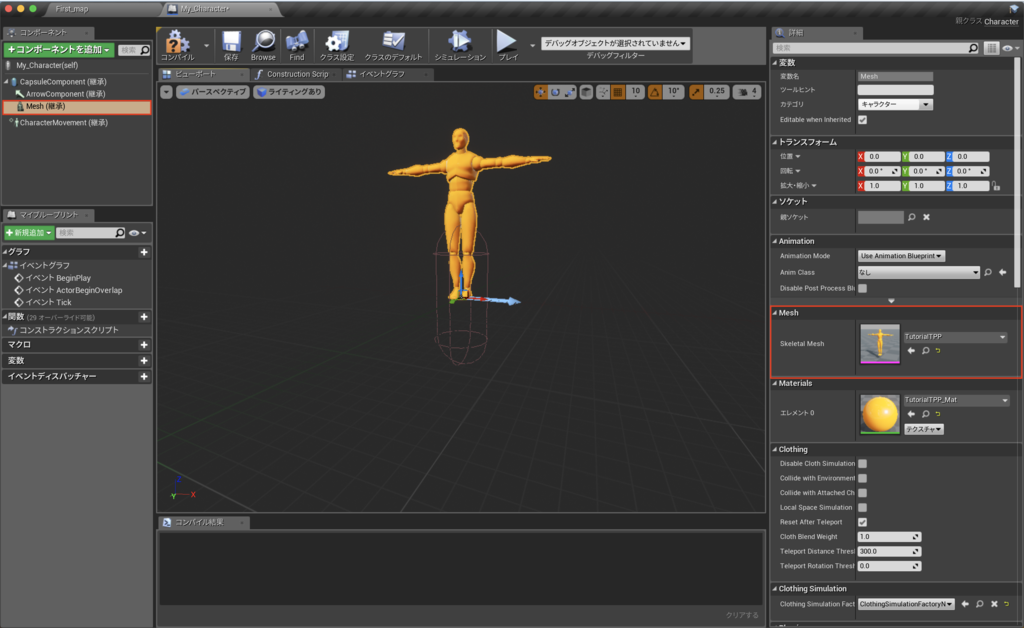Add new graph with グラフ plus
Image resolution: width=1024 pixels, height=628 pixels.
click(x=144, y=252)
